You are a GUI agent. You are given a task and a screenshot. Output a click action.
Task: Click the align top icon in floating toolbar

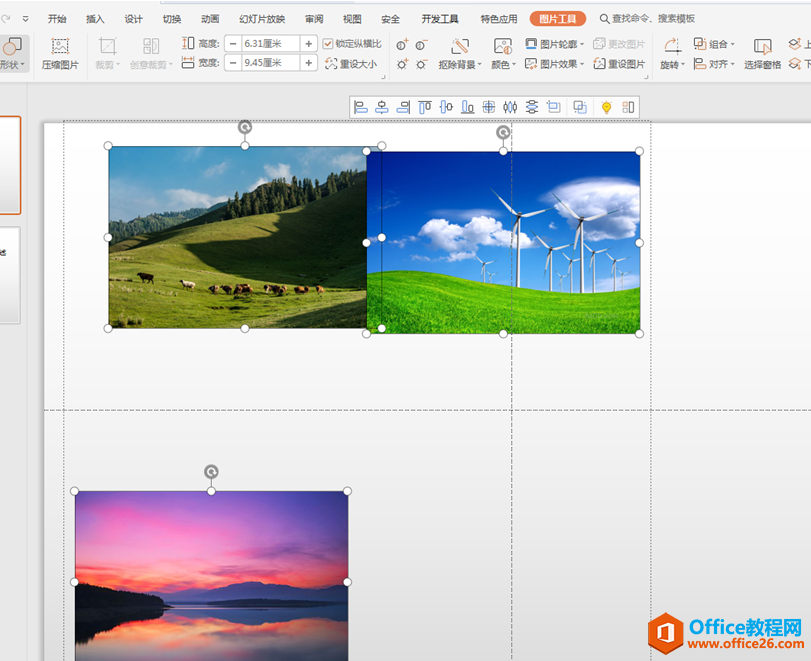(x=425, y=107)
